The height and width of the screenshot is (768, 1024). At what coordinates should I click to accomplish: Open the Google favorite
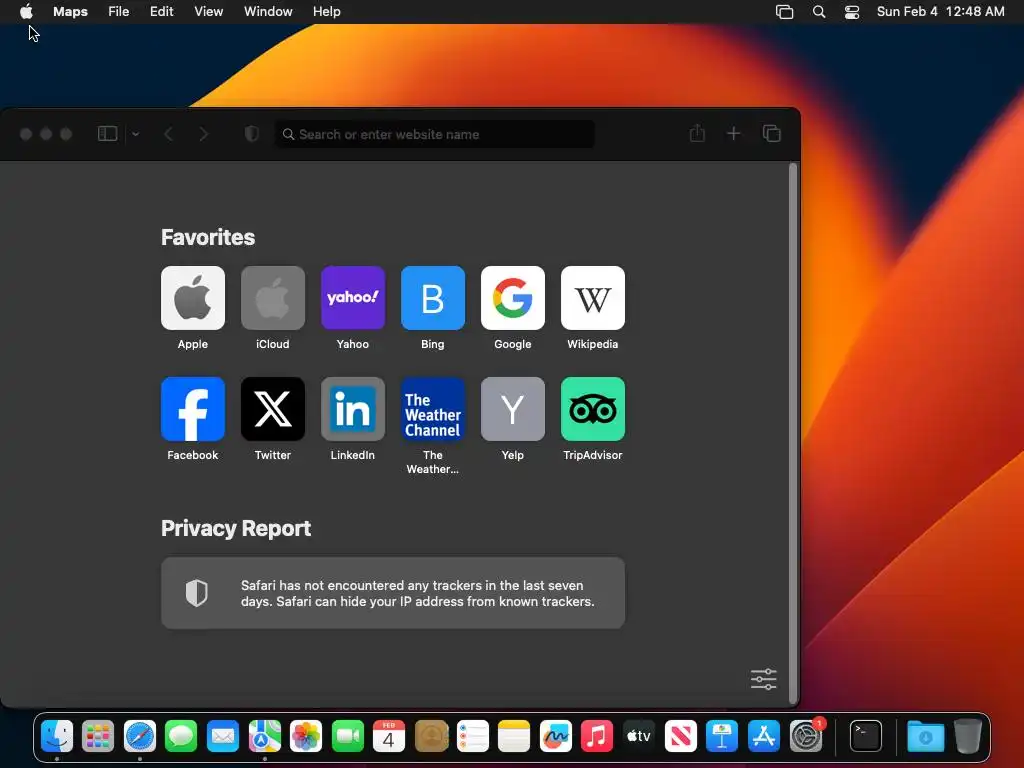(513, 298)
